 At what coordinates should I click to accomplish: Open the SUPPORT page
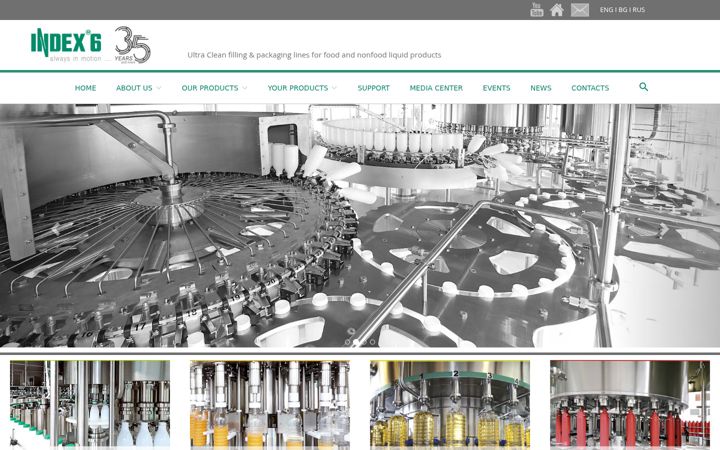pyautogui.click(x=373, y=88)
